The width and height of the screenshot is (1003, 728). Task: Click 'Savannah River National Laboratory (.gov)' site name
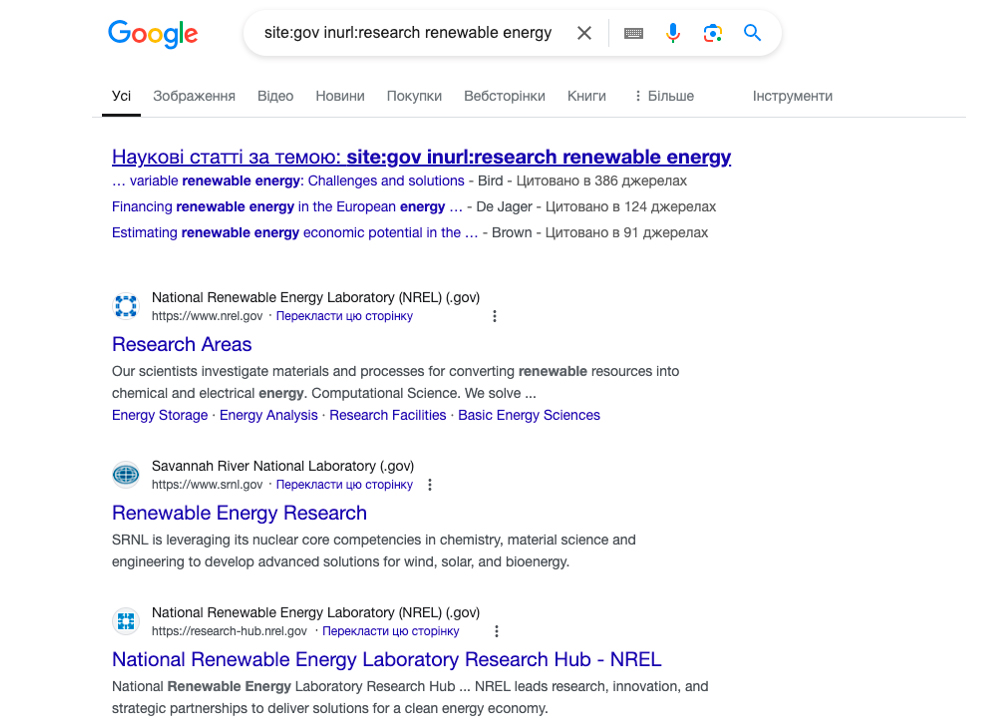click(283, 466)
